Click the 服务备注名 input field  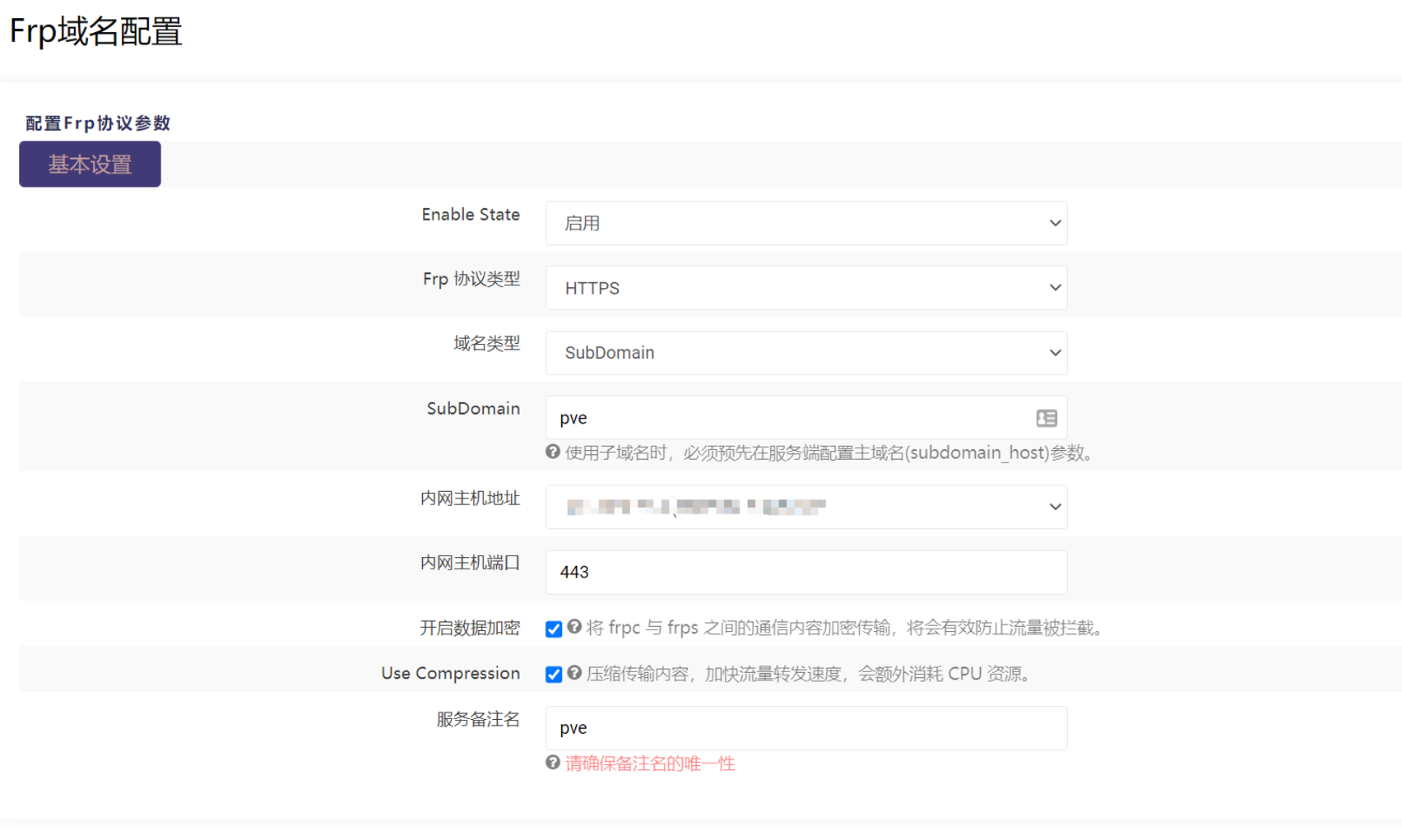coord(805,728)
